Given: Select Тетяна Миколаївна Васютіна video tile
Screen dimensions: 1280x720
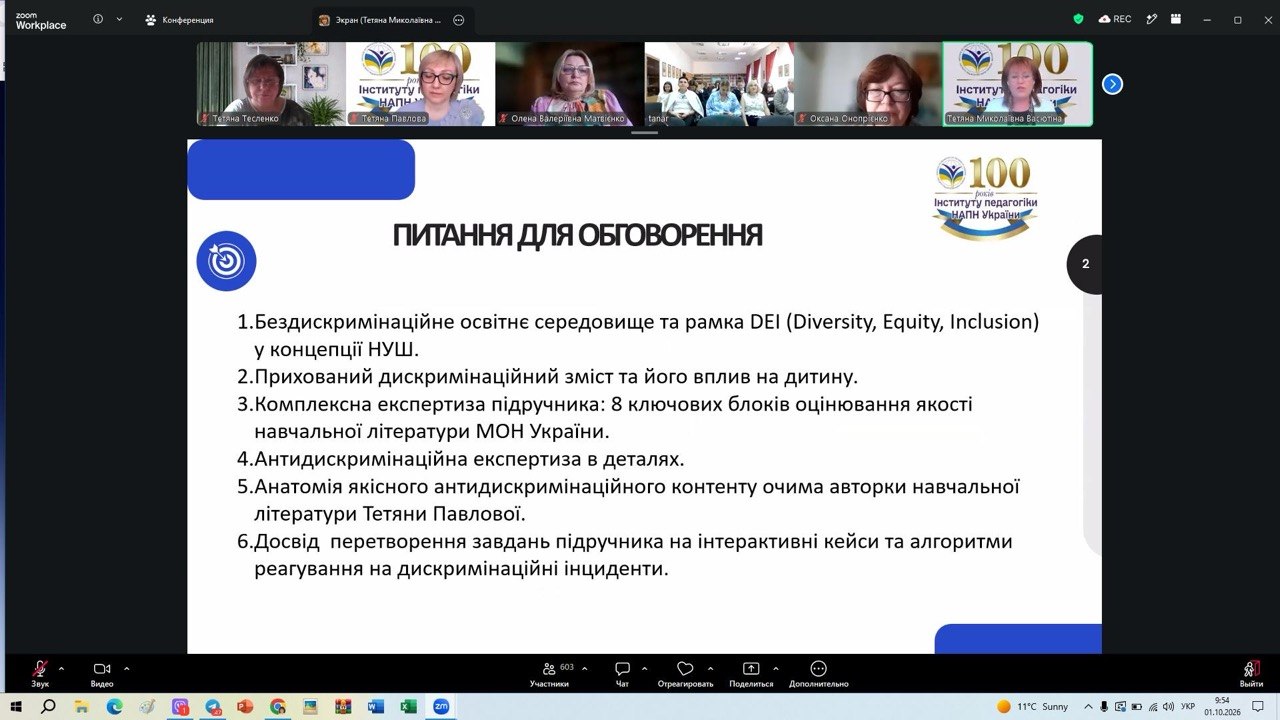Looking at the screenshot, I should [x=1017, y=84].
